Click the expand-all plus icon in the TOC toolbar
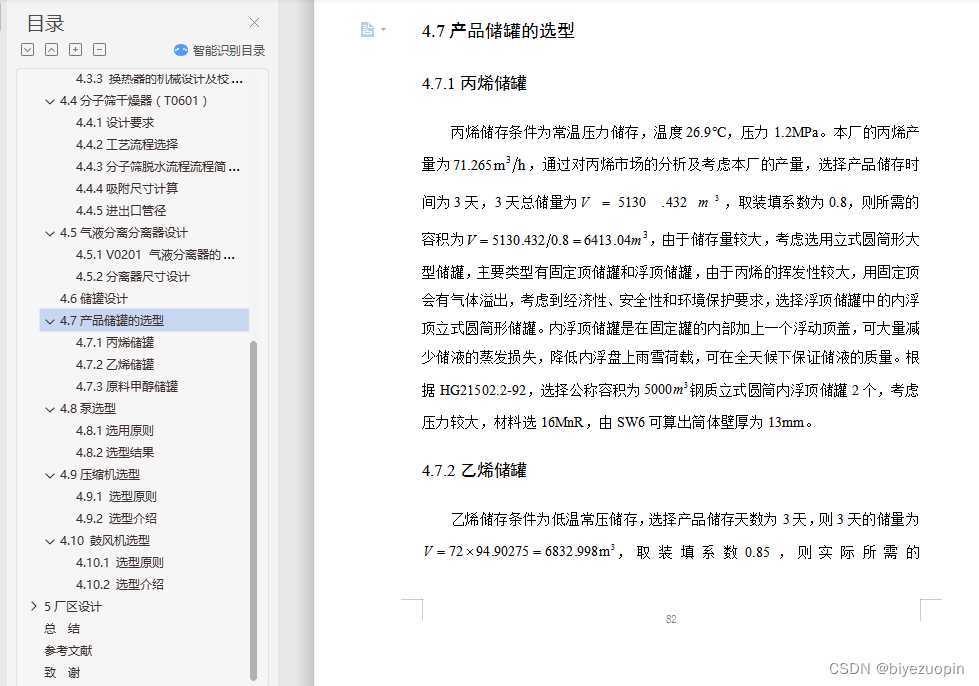979x686 pixels. (75, 49)
